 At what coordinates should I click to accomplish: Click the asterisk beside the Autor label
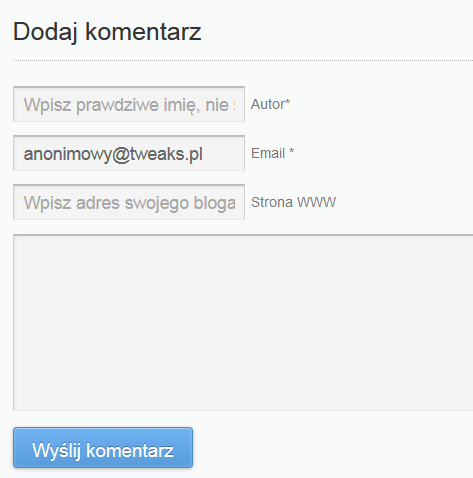coord(288,101)
